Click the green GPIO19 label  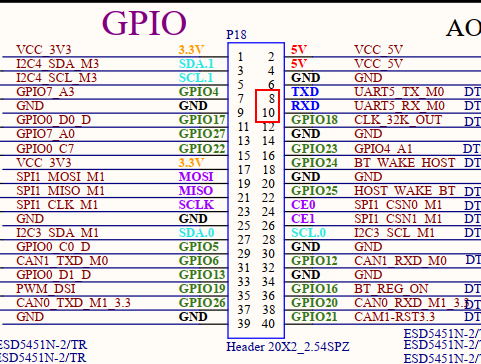pos(202,289)
